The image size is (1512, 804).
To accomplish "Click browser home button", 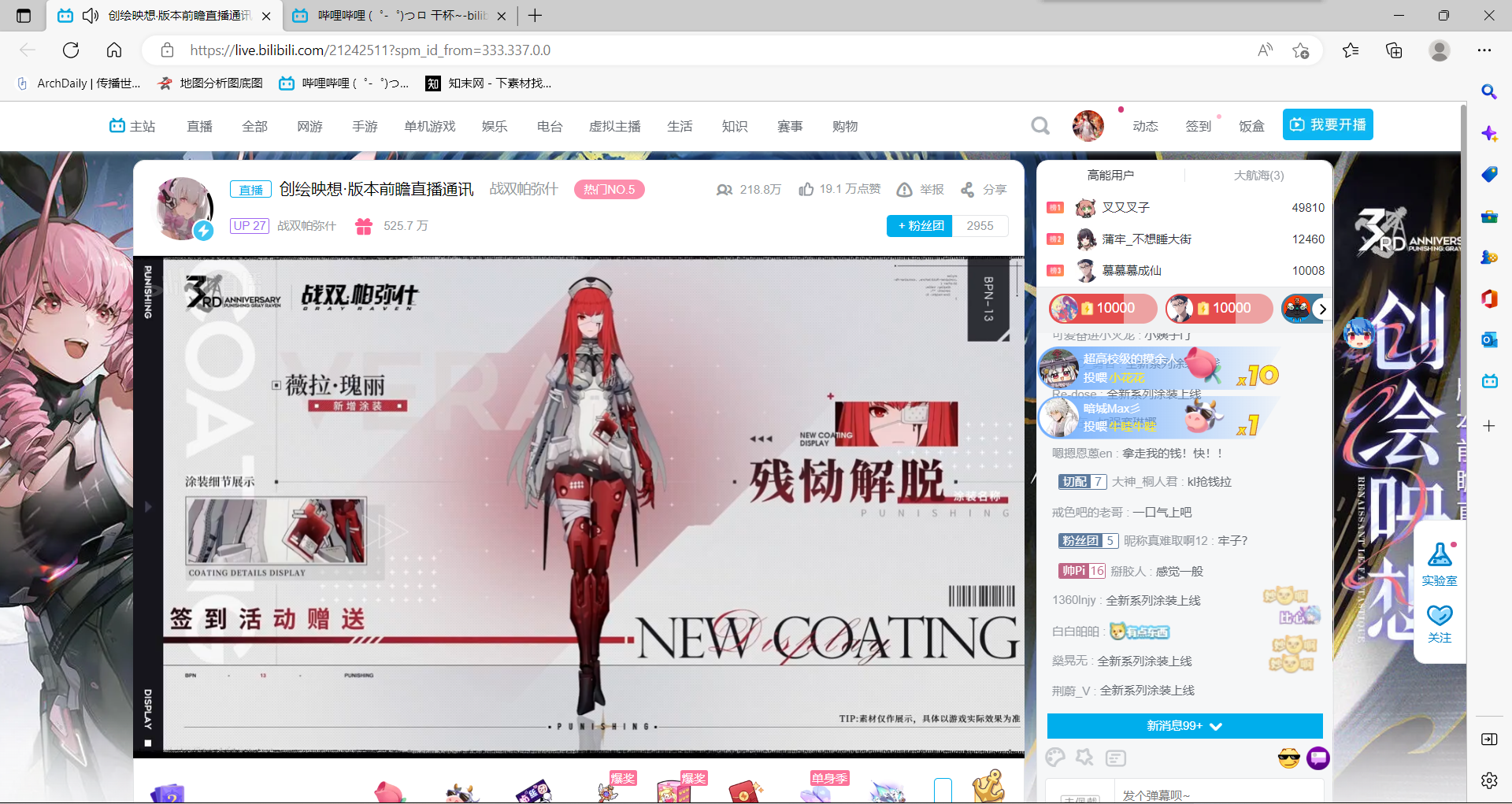I will click(x=114, y=50).
